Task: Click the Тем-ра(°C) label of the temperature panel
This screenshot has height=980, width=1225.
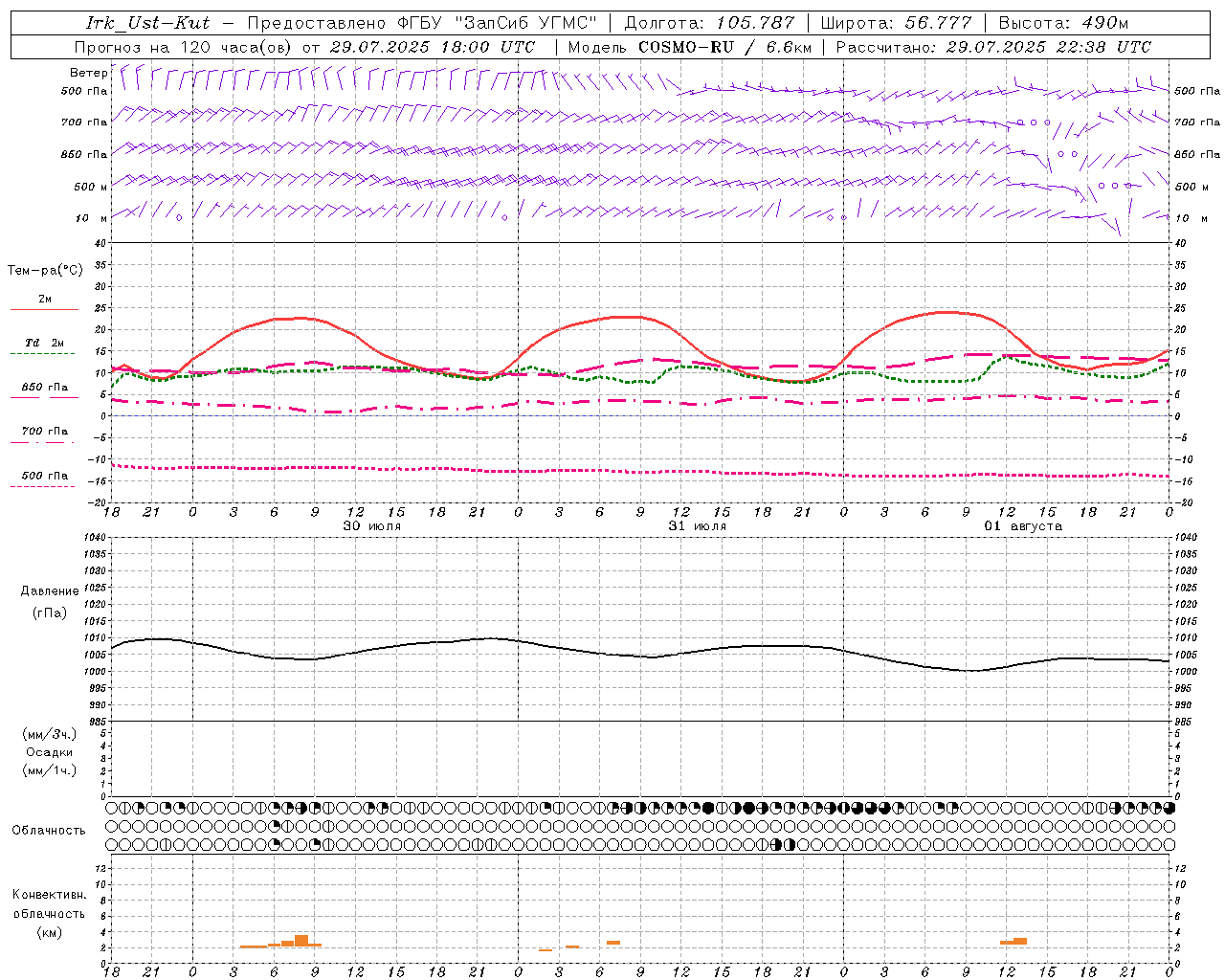Action: (x=45, y=271)
